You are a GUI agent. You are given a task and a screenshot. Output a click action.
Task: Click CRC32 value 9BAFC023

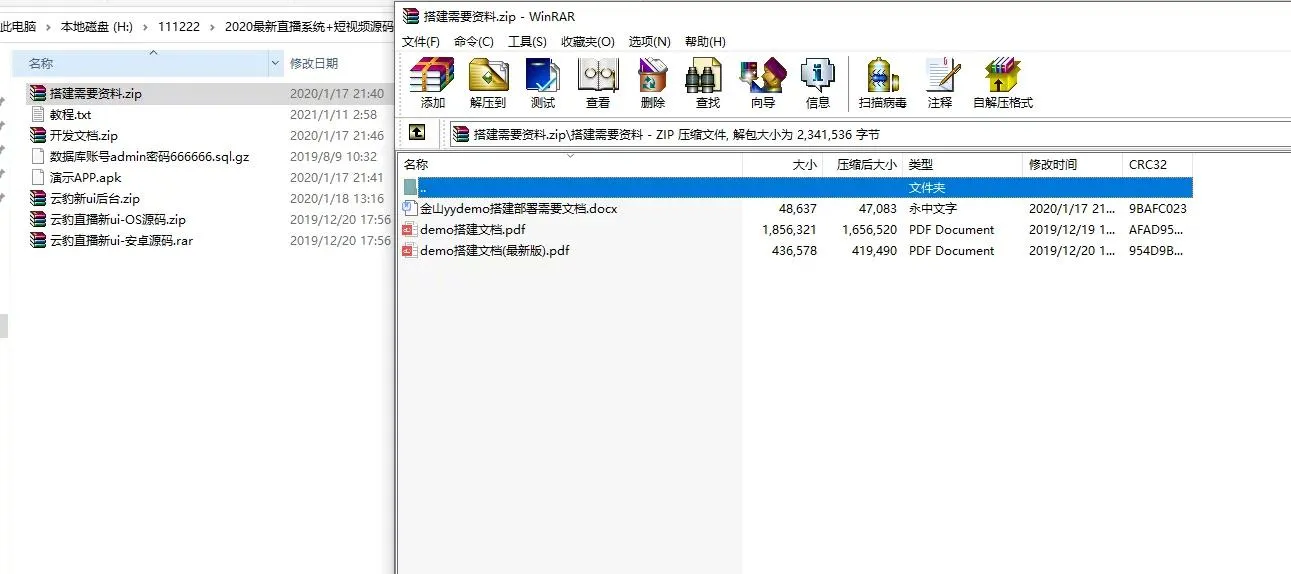[1158, 208]
